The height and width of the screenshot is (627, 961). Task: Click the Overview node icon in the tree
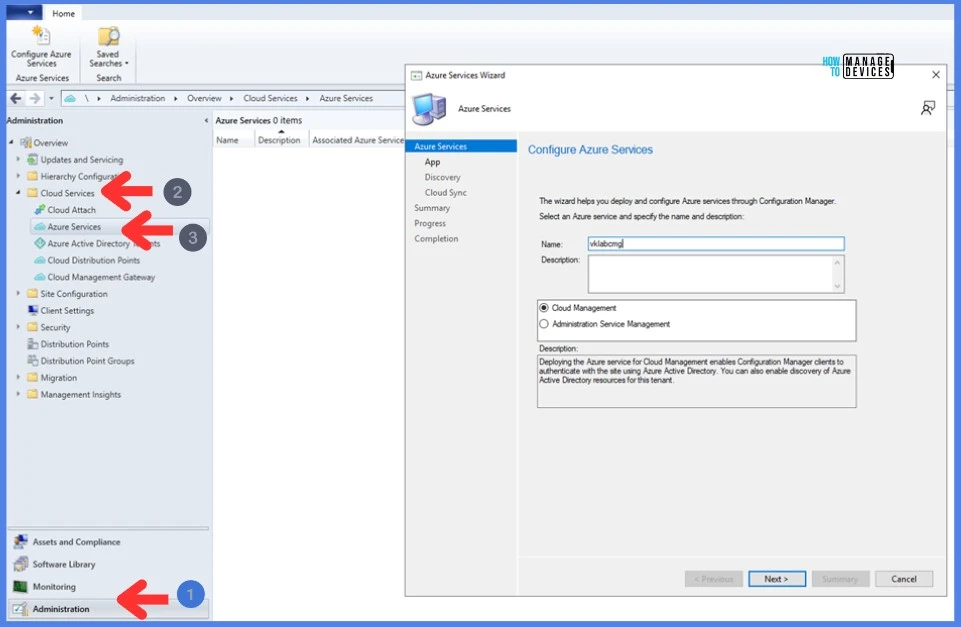click(26, 143)
